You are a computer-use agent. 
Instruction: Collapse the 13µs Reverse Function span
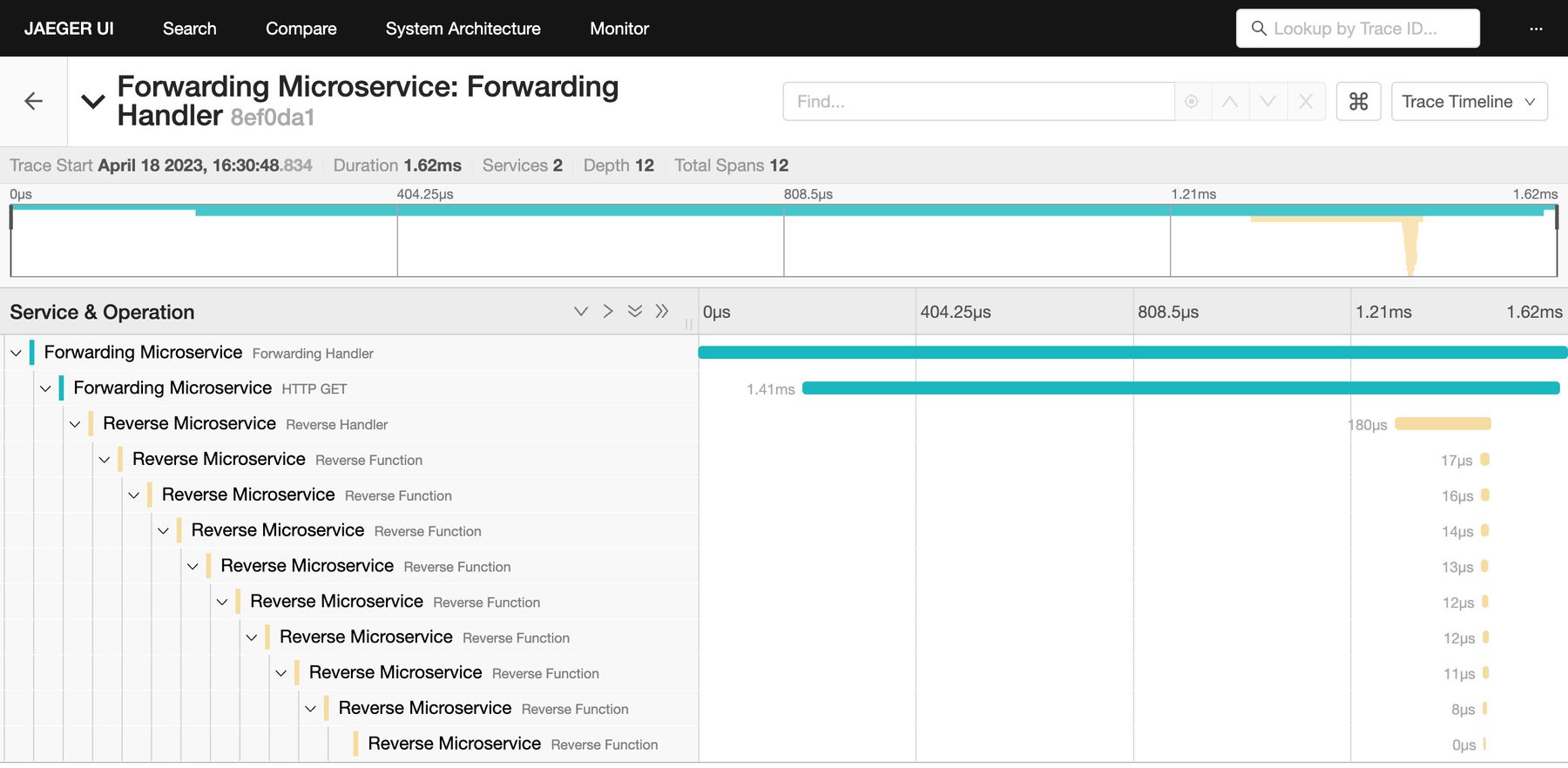click(x=193, y=566)
